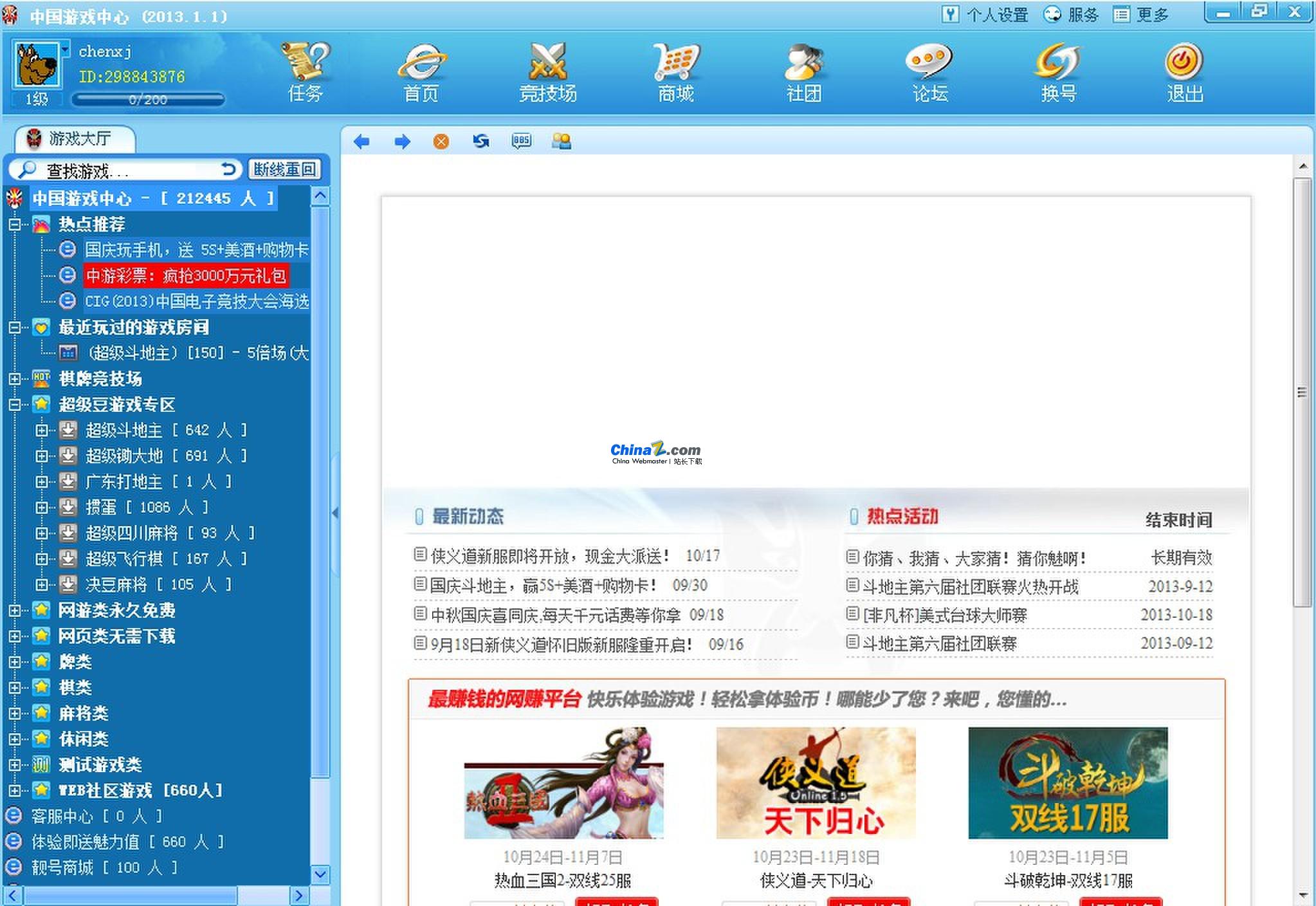Open the 商城 shopping cart icon

click(675, 62)
